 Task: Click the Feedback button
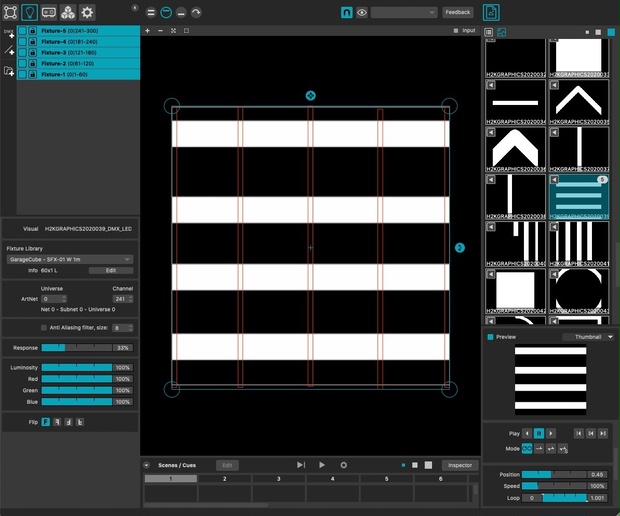coord(457,12)
